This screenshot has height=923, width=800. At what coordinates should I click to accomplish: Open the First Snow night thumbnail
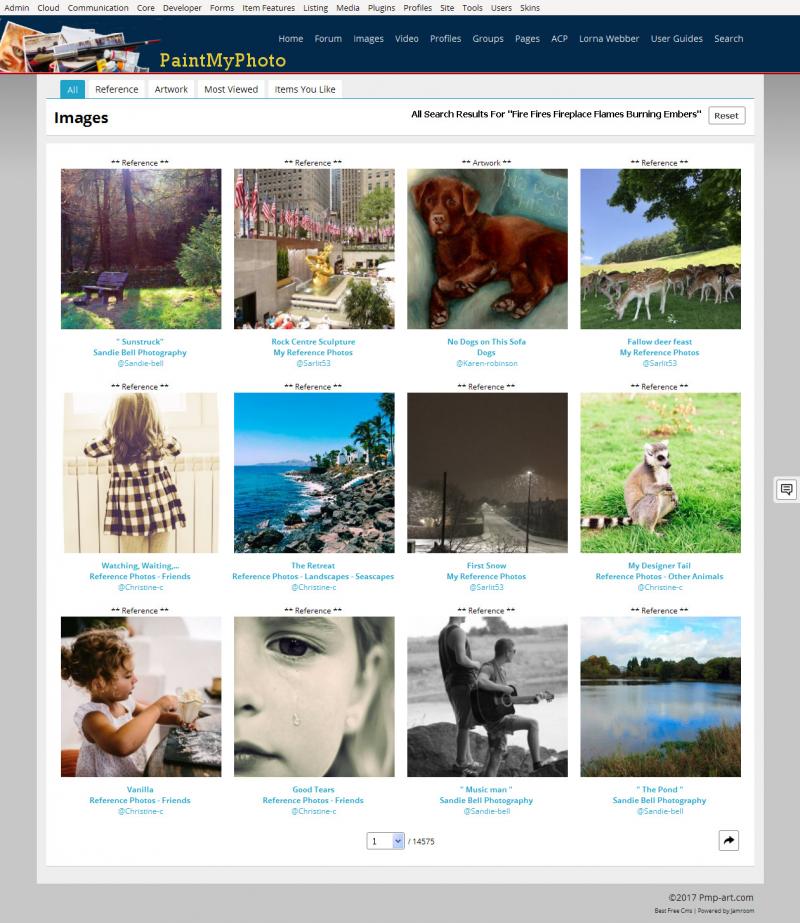point(487,473)
